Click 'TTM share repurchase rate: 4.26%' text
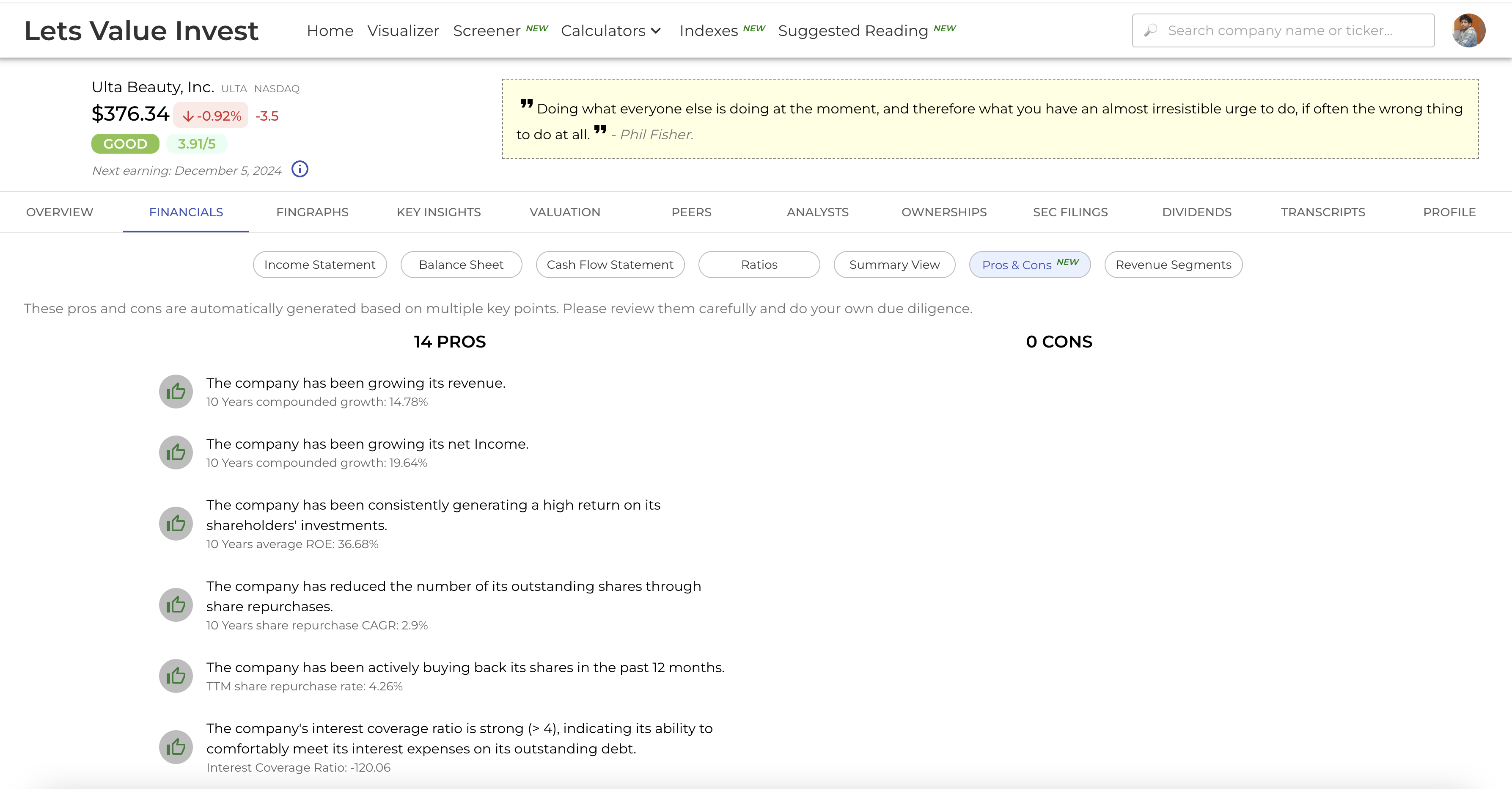The width and height of the screenshot is (1512, 789). (x=305, y=686)
